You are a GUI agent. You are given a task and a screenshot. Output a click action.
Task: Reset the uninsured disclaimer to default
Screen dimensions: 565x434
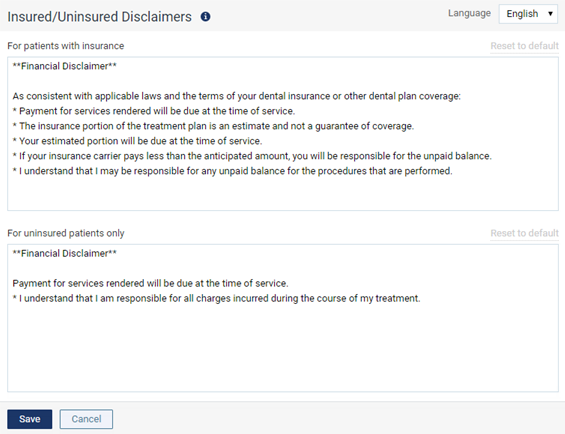coord(524,233)
